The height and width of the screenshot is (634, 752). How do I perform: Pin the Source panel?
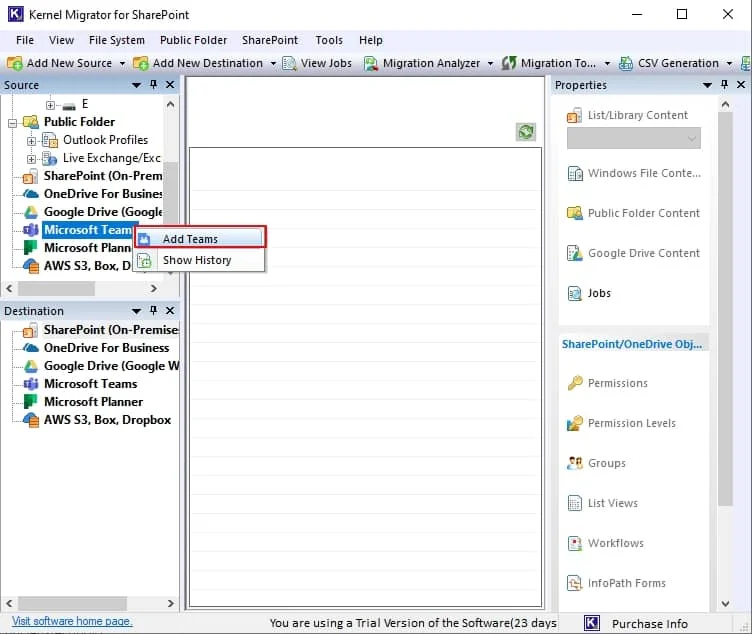(x=153, y=84)
